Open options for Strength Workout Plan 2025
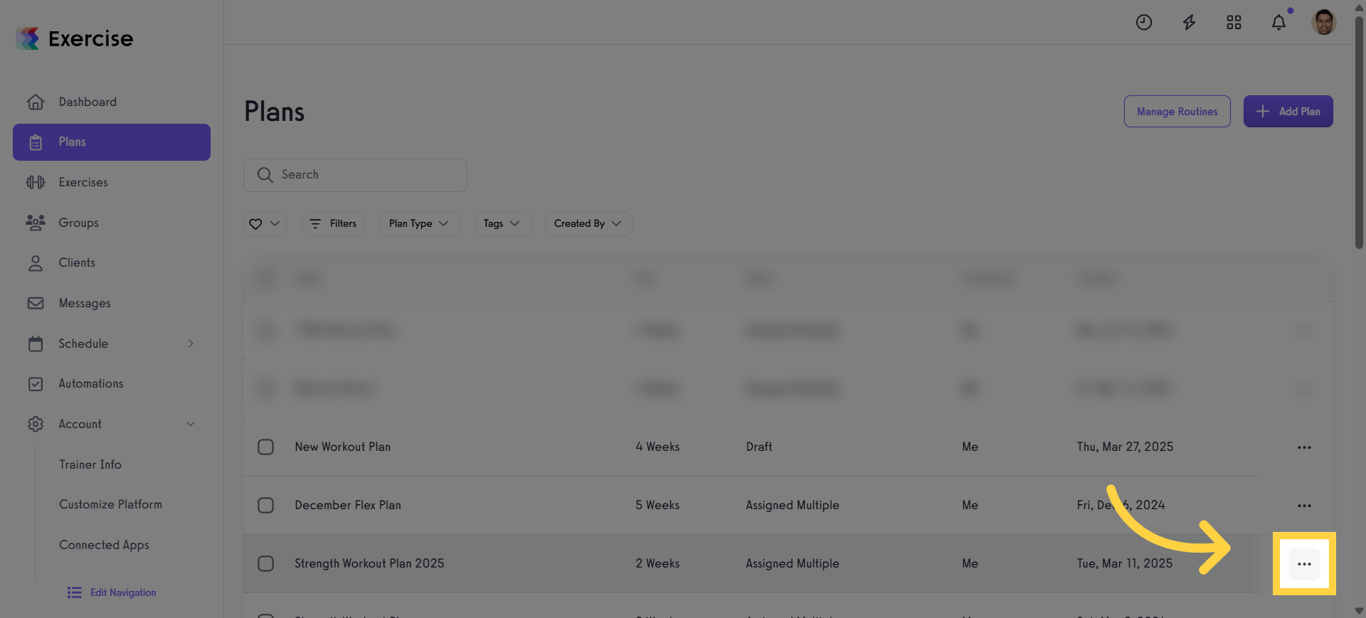 (1304, 564)
